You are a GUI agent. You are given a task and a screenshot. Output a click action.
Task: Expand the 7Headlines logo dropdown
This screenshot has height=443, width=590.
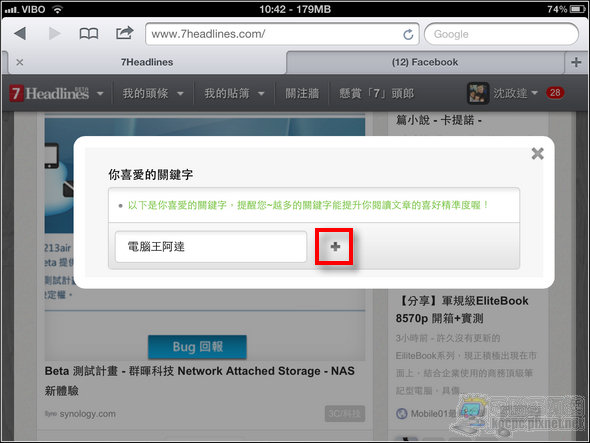[100, 93]
